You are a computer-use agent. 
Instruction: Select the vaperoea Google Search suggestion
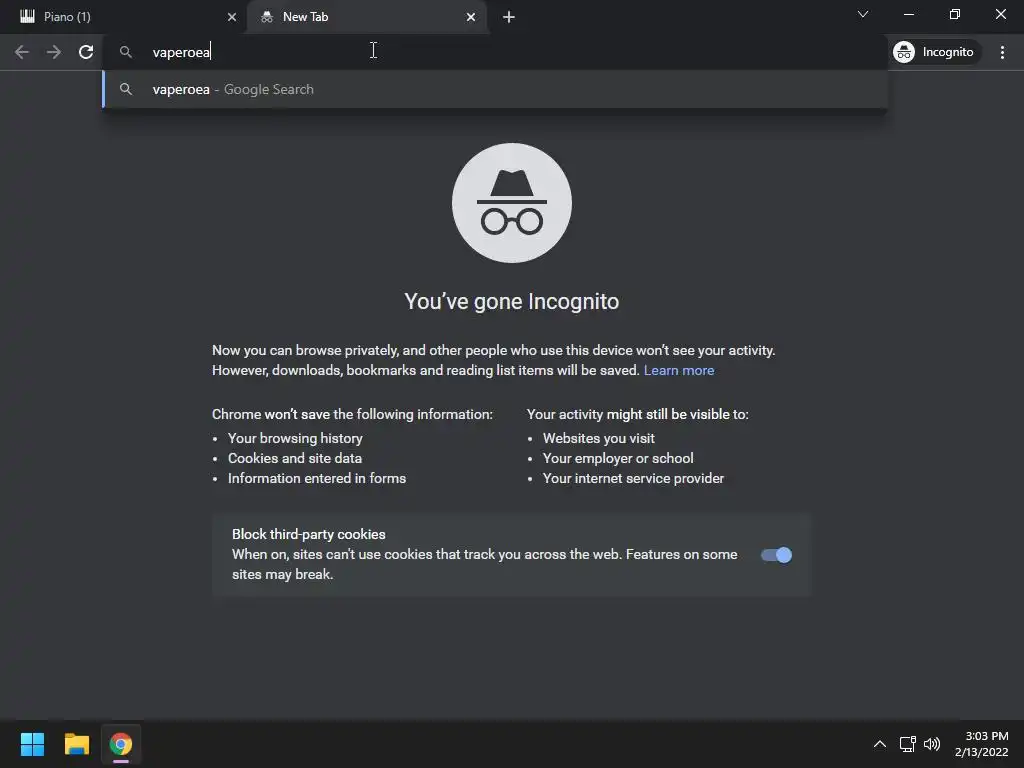[x=495, y=89]
